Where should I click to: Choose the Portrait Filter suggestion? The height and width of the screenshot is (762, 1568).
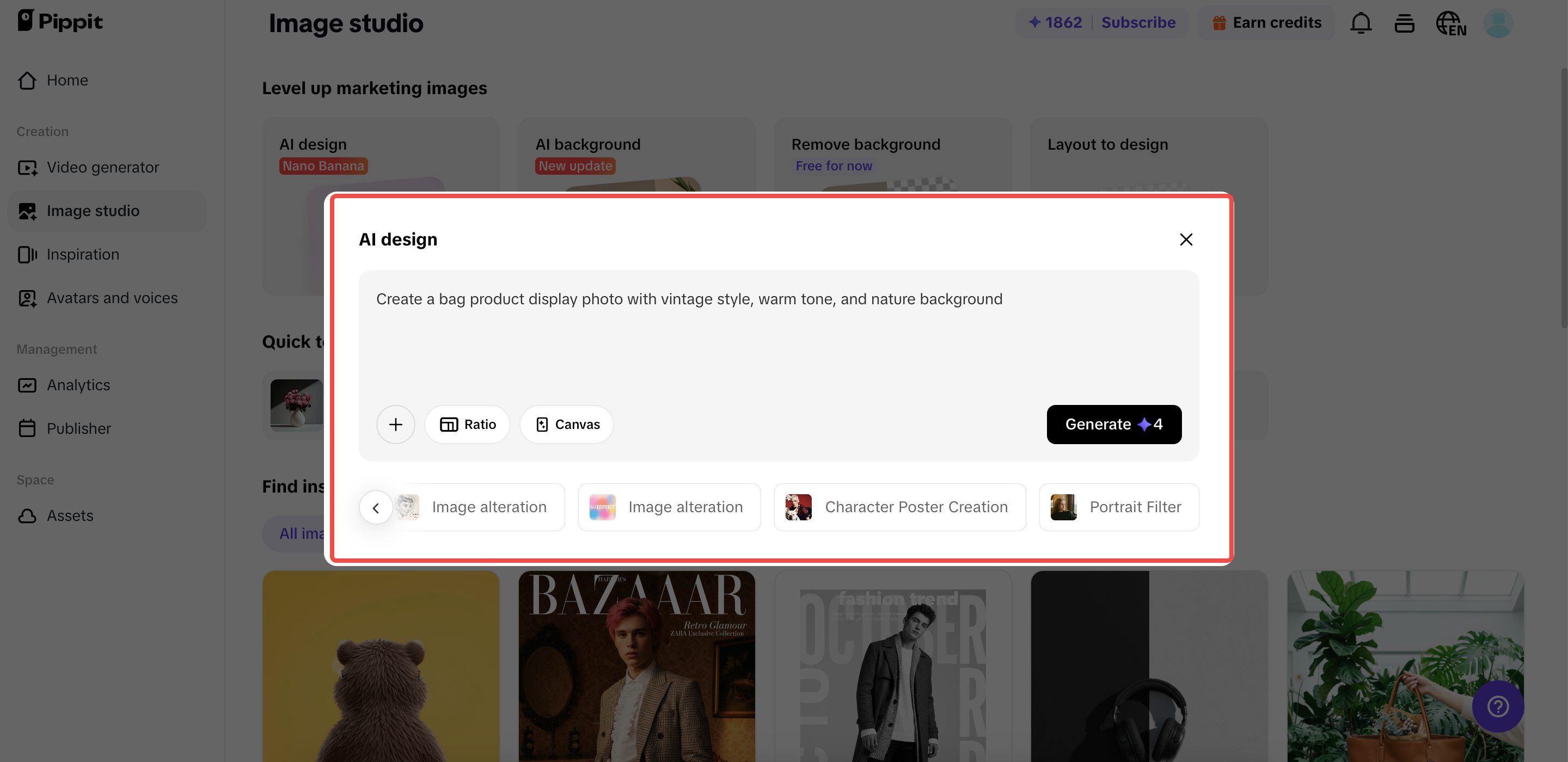(x=1119, y=507)
